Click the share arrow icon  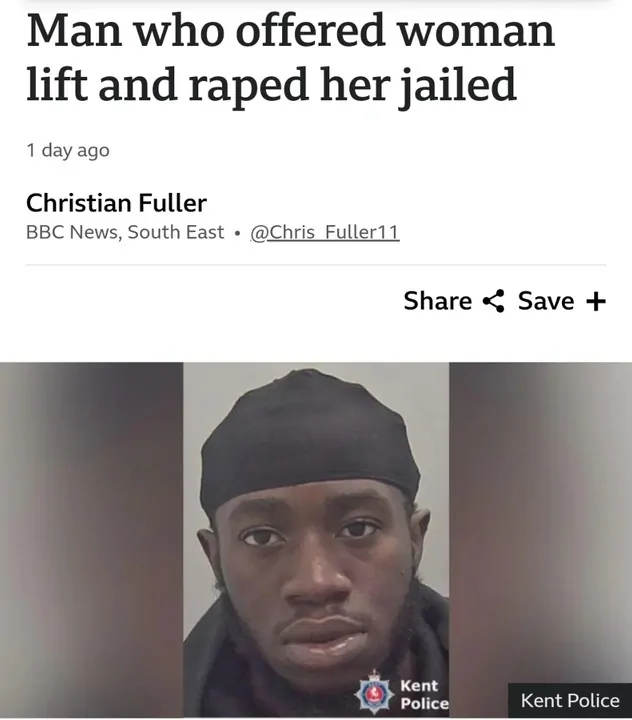click(x=494, y=301)
